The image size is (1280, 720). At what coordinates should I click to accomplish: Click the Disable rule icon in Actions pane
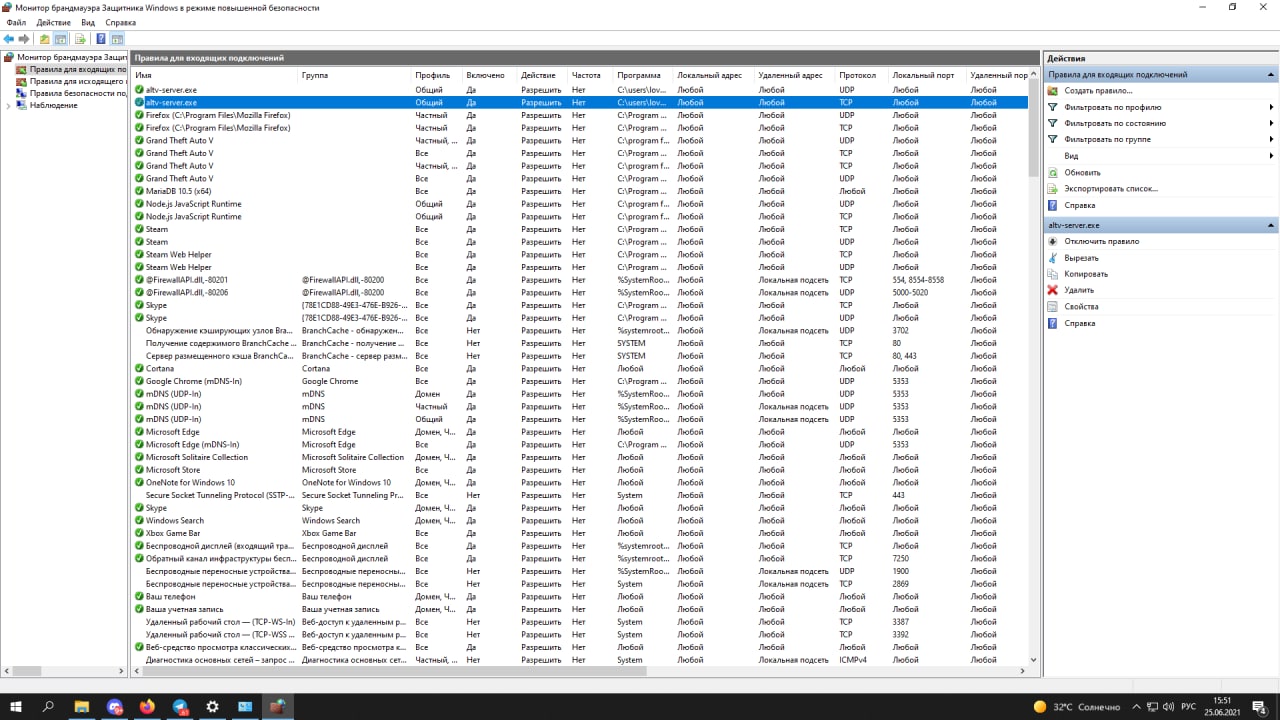[x=1053, y=242]
